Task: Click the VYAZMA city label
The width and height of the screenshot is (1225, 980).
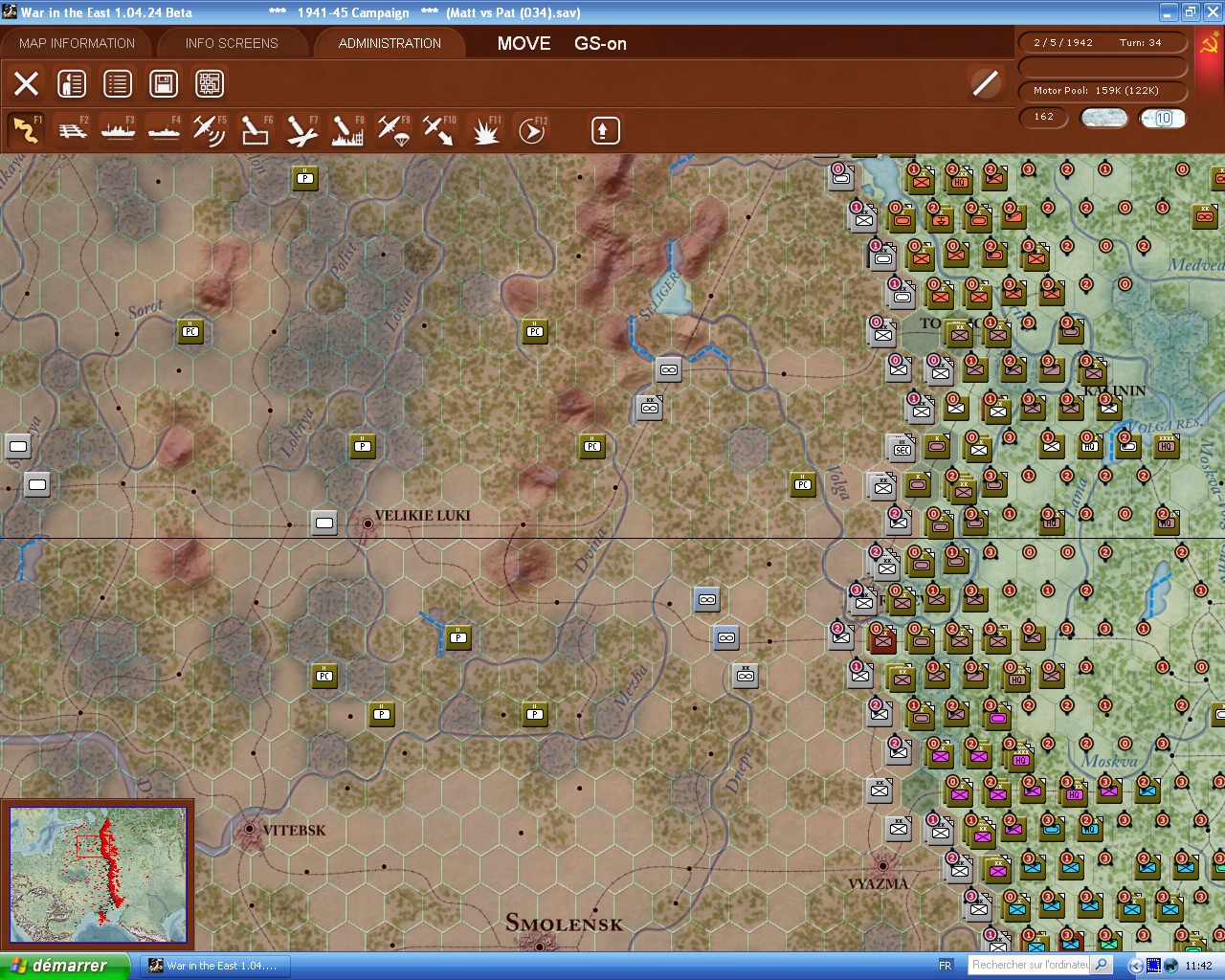Action: point(878,883)
